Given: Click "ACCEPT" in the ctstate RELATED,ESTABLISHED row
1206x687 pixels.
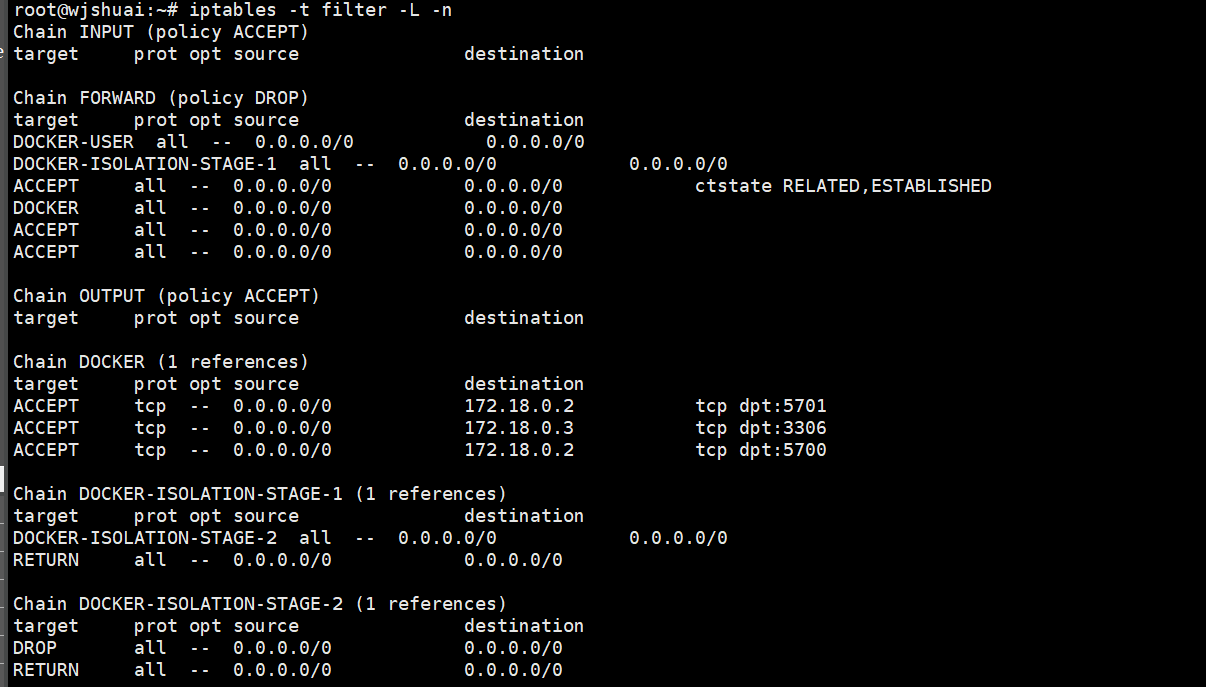Looking at the screenshot, I should coord(46,186).
